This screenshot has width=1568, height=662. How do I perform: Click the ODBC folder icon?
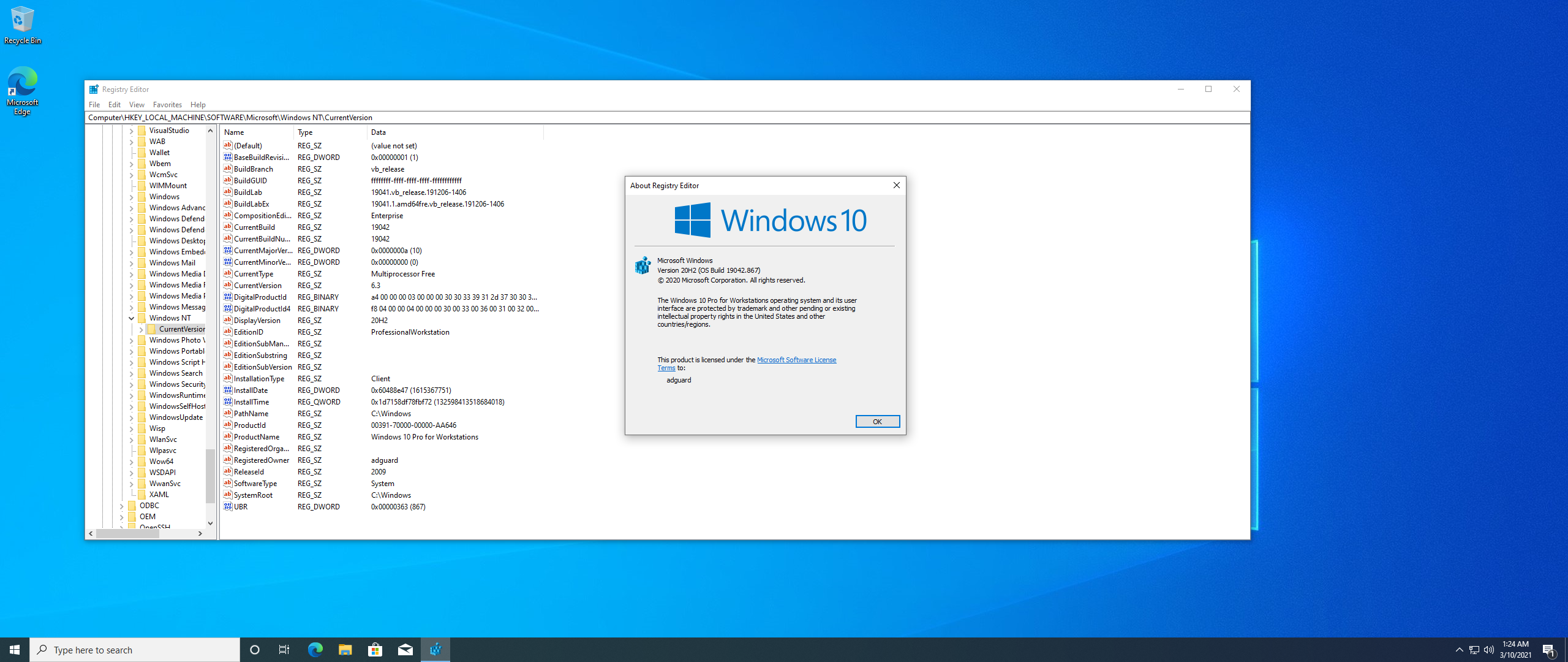[x=132, y=506]
